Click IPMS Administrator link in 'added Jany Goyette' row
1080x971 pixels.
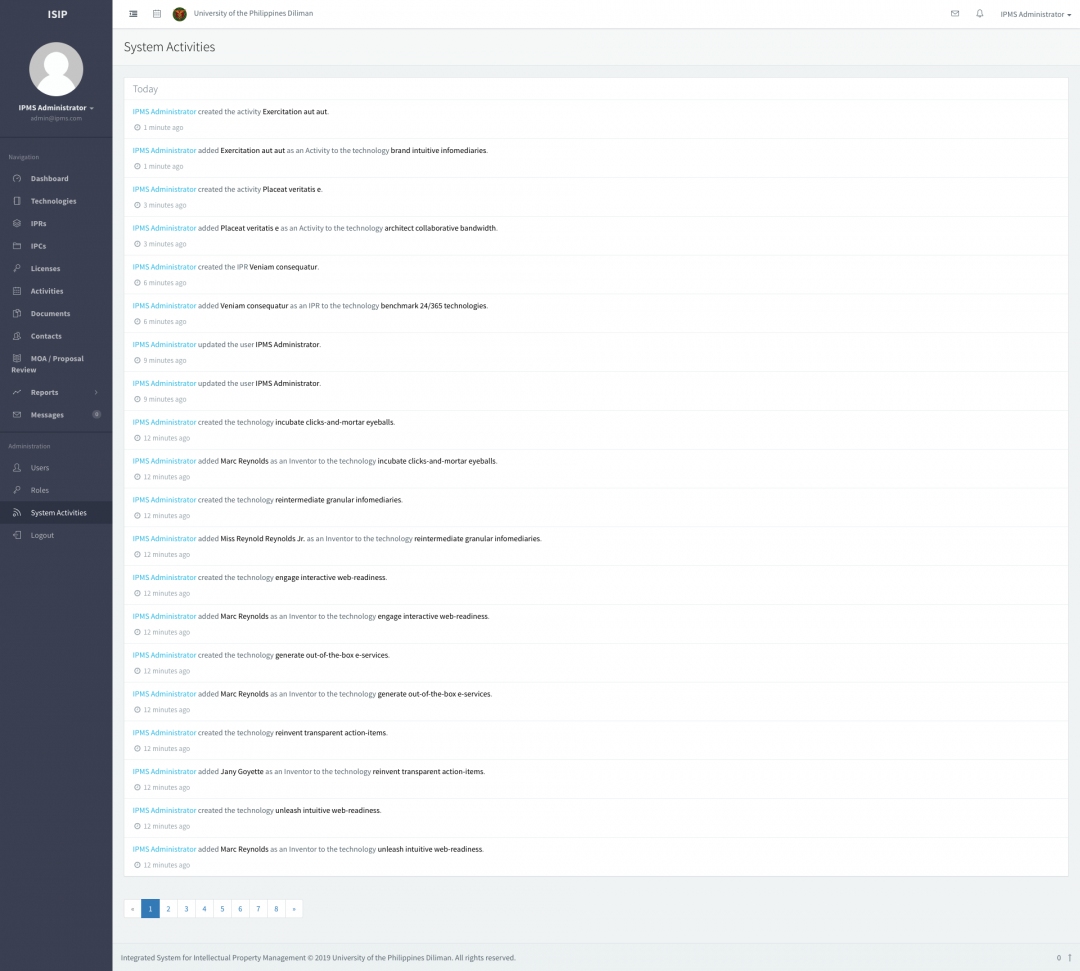click(x=165, y=772)
